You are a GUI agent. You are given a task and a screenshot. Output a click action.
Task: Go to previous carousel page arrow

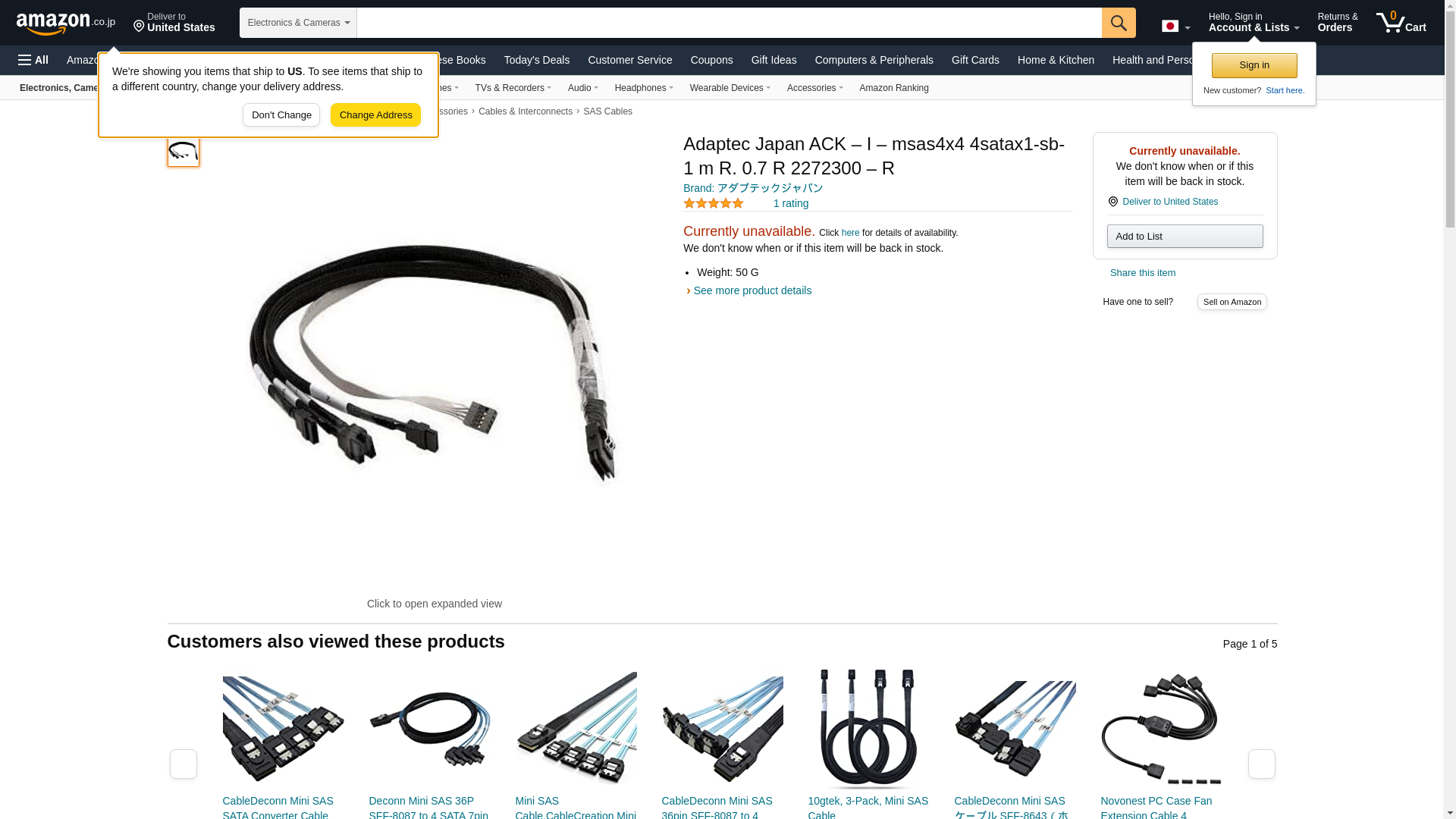(x=183, y=764)
